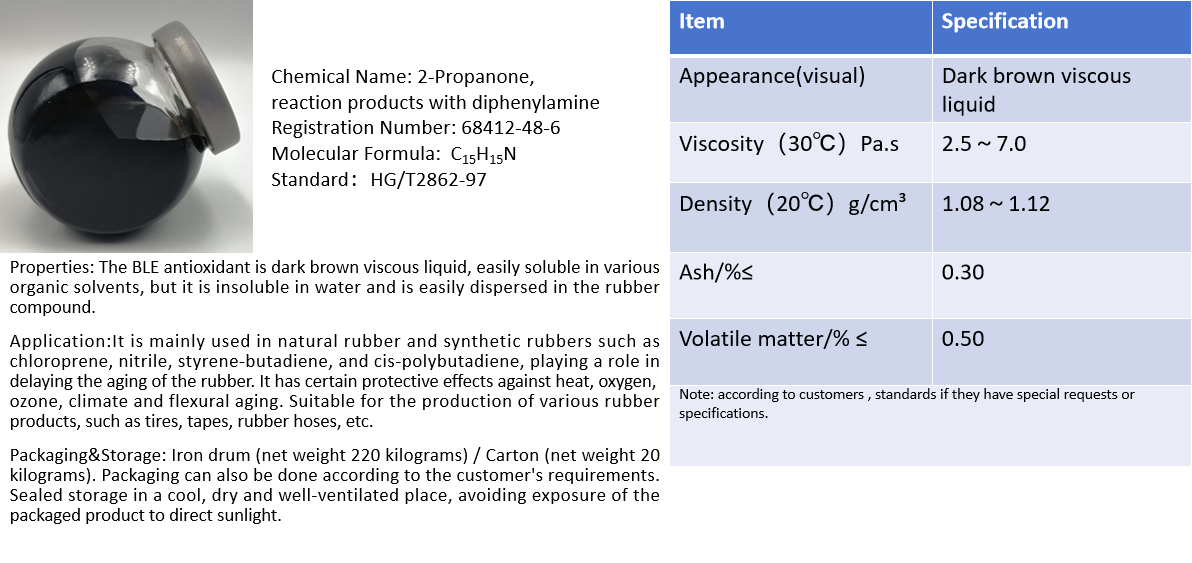Click the density value '1.08 ~ 1.12'

point(995,204)
